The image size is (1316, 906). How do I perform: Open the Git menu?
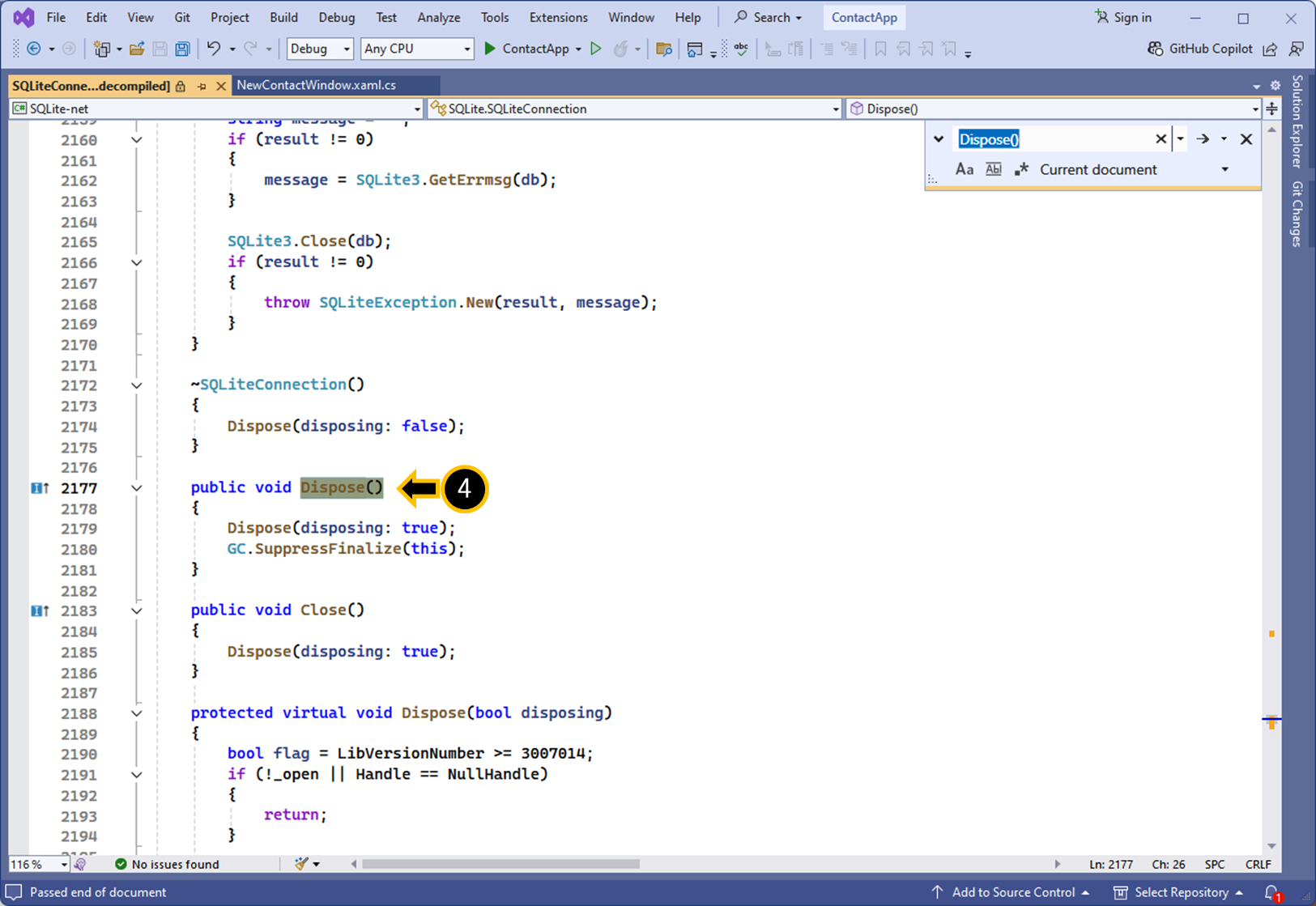[182, 17]
